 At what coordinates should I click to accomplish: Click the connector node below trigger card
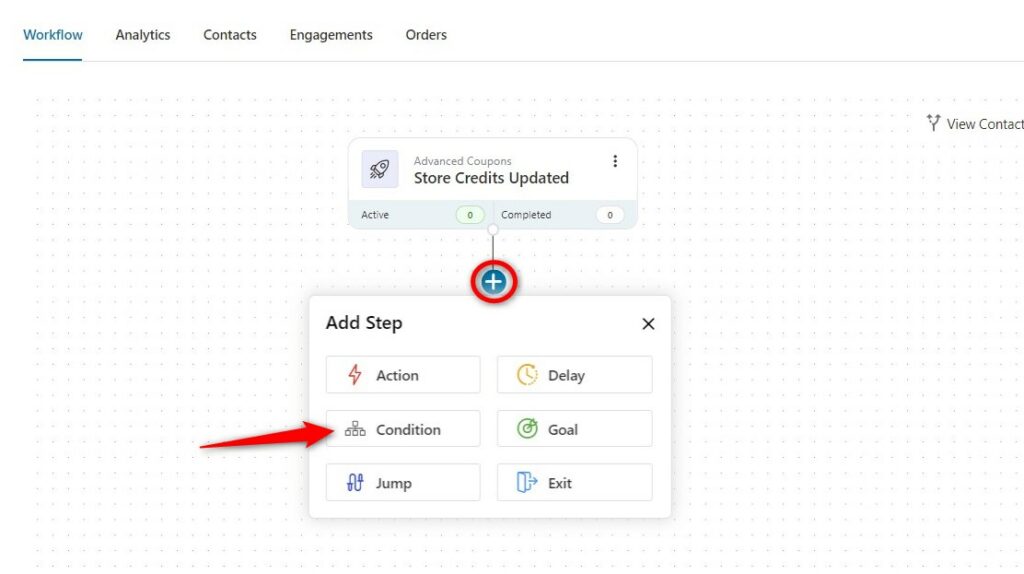tap(493, 230)
